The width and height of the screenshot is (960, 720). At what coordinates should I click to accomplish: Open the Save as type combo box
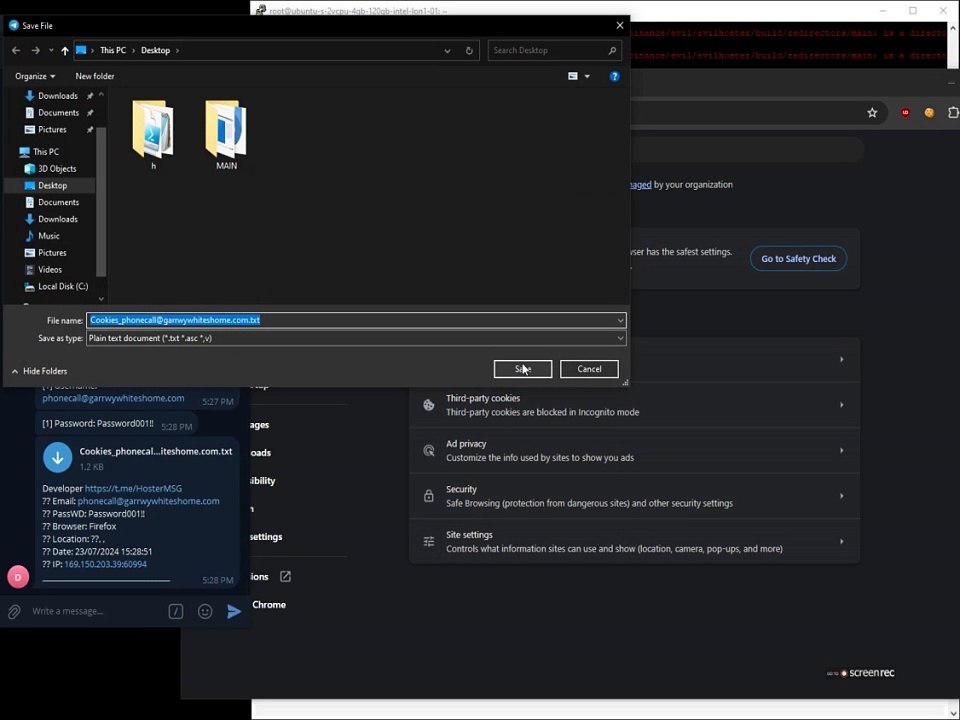point(356,338)
